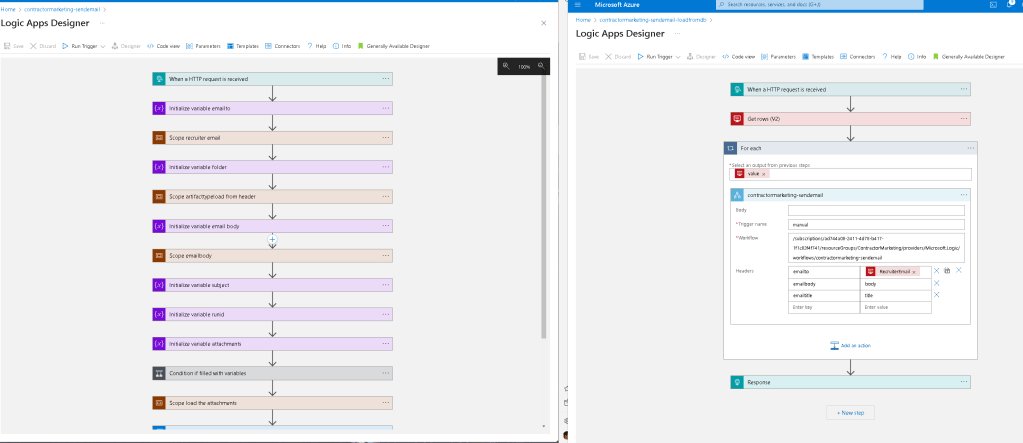Image resolution: width=1023 pixels, height=443 pixels.
Task: Open menu for 'Initialize variable runid' step
Action: [386, 314]
